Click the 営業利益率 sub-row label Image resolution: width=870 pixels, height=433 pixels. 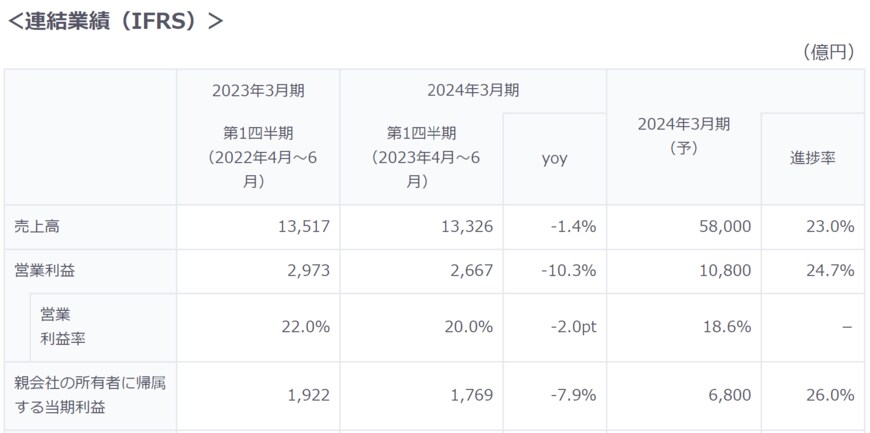click(61, 327)
